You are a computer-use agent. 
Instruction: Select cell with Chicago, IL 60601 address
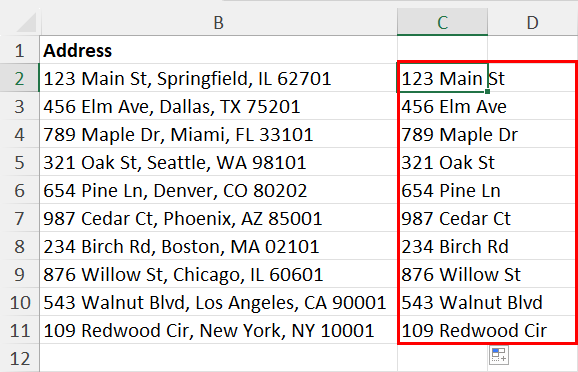tap(218, 274)
